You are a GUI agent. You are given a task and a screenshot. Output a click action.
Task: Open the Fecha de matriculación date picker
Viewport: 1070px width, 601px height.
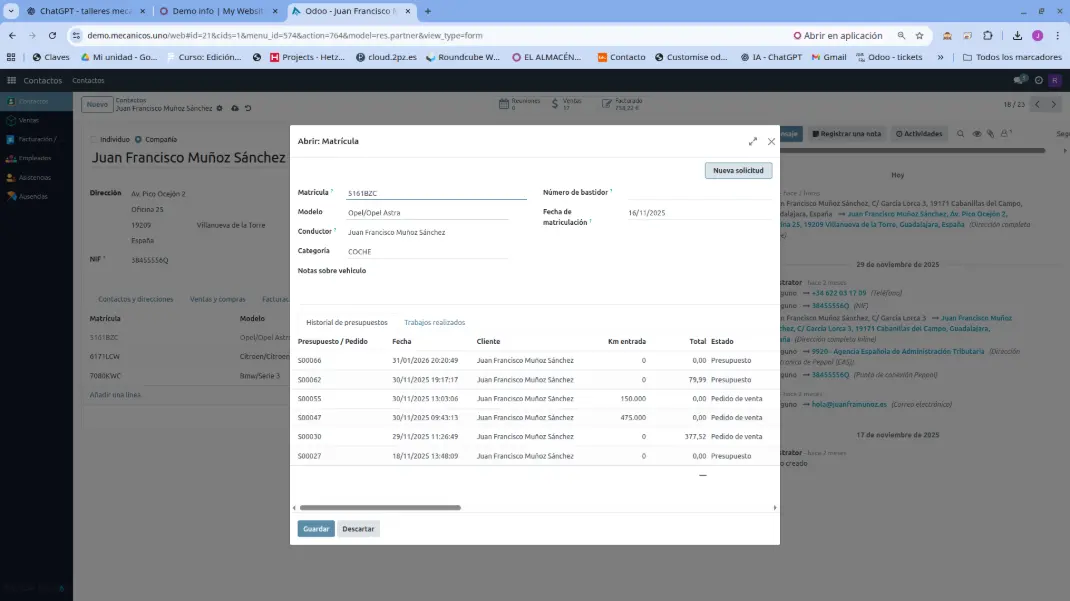click(698, 213)
